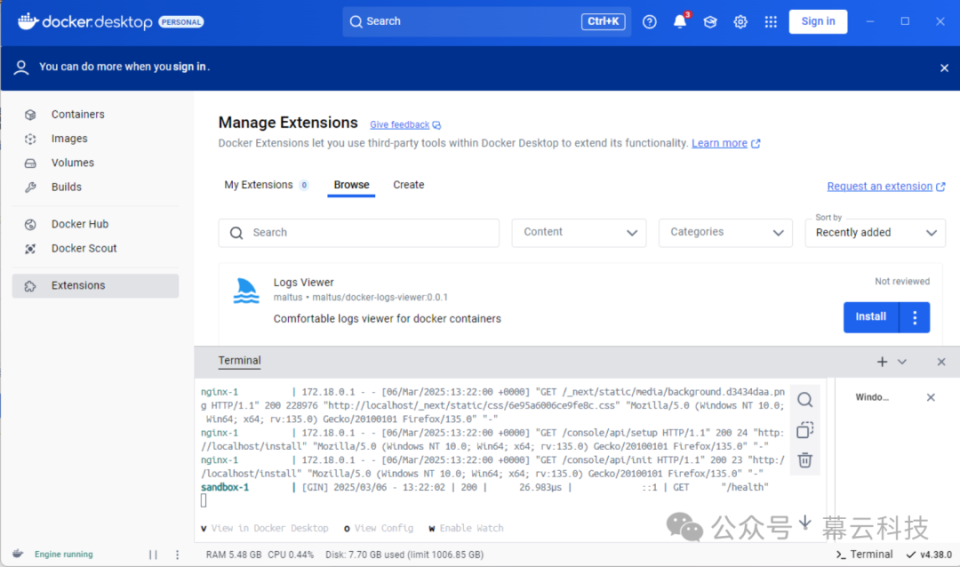Click View in Docker Desktop shortcut
Image resolution: width=960 pixels, height=567 pixels.
click(264, 528)
